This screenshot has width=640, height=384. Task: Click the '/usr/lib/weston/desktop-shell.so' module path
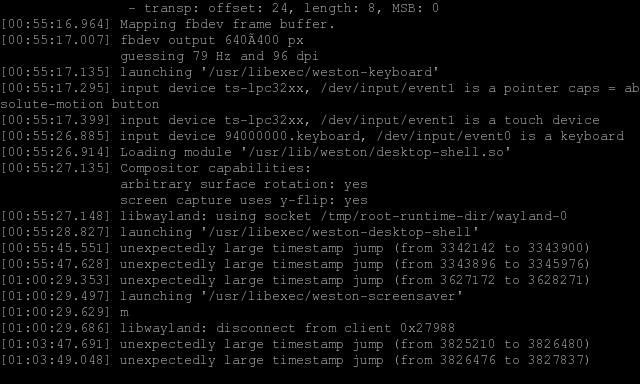point(376,152)
